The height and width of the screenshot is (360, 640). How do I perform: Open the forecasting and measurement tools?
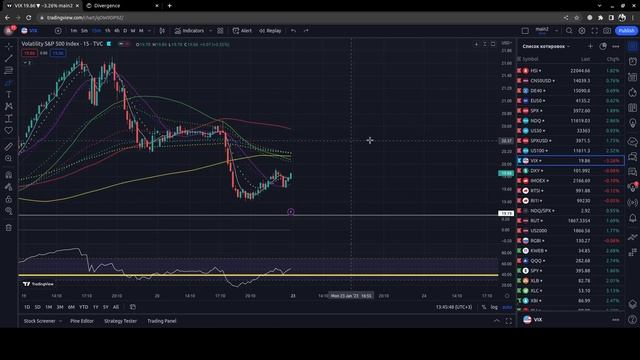[x=9, y=118]
